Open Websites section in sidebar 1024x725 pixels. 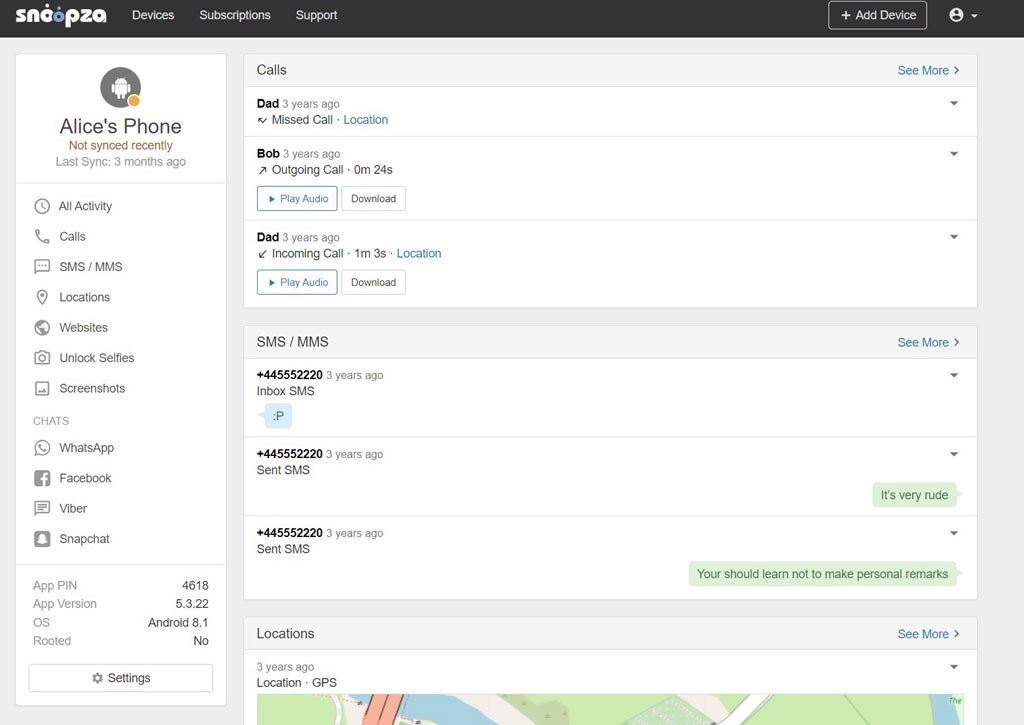(82, 327)
